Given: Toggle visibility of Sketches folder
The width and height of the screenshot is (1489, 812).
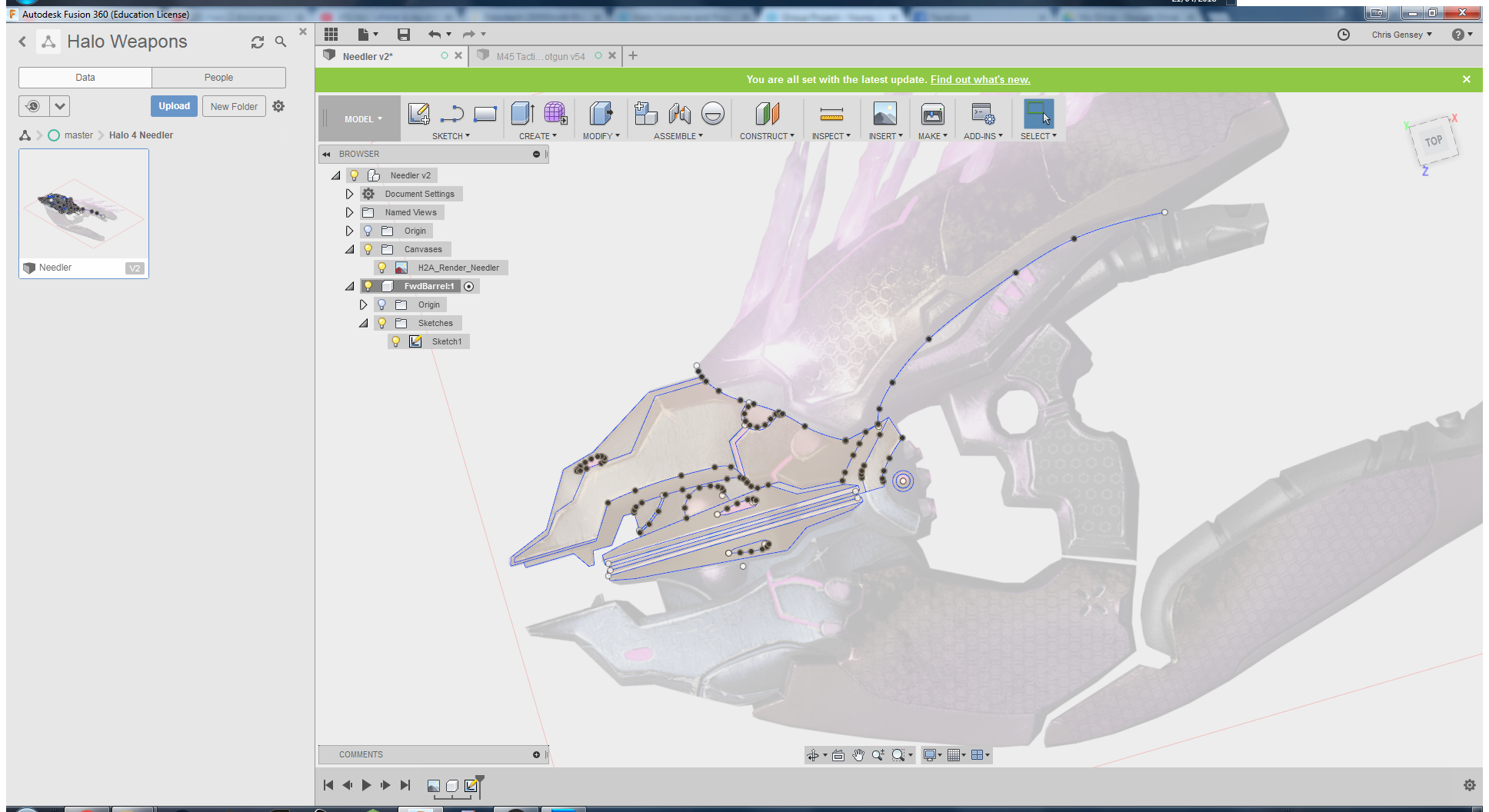Looking at the screenshot, I should pyautogui.click(x=382, y=323).
